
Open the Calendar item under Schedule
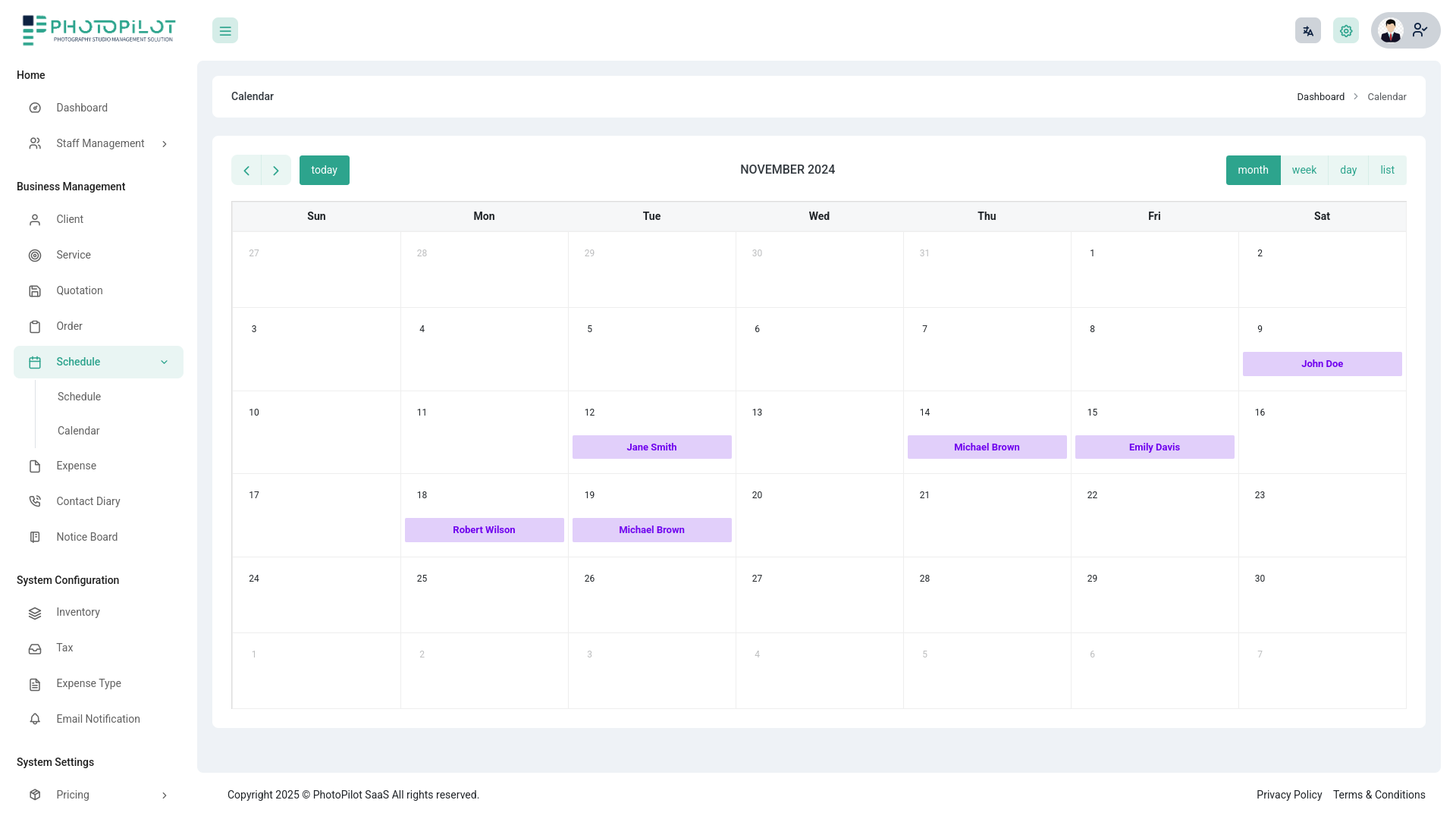[x=78, y=431]
